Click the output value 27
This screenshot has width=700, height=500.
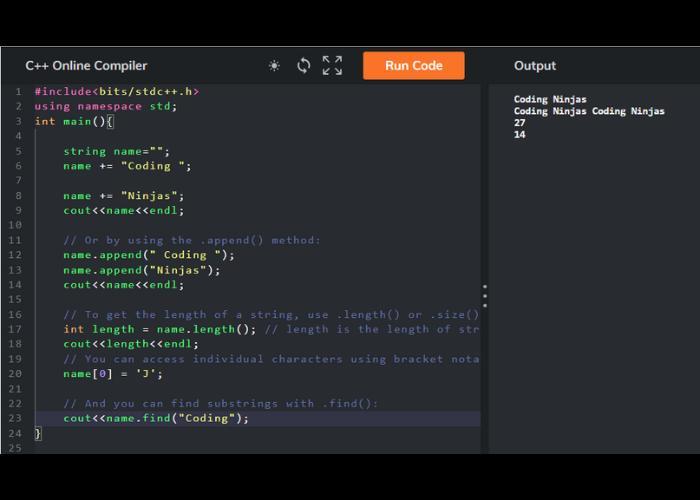(x=520, y=123)
